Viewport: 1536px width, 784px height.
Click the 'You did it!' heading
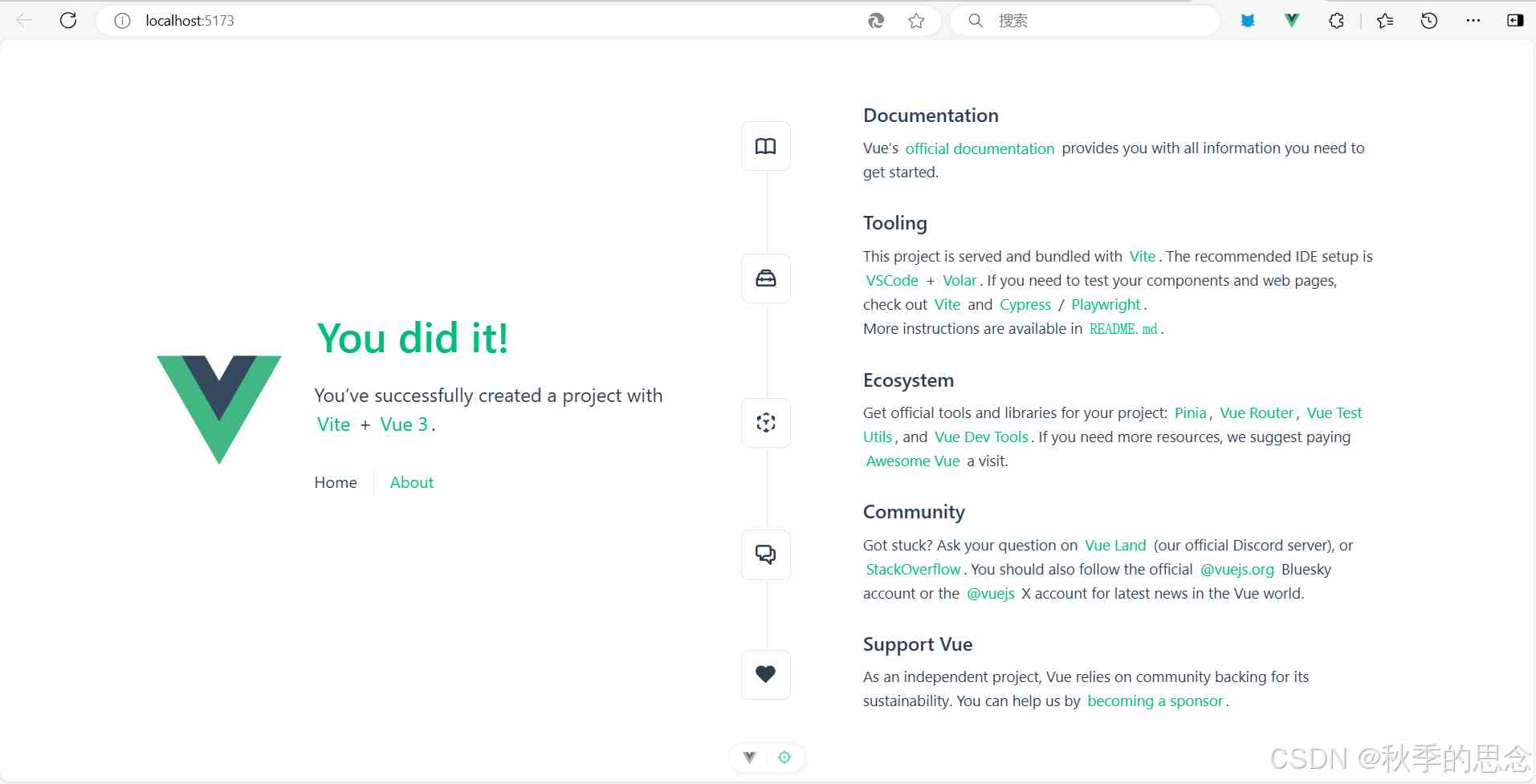[x=413, y=338]
